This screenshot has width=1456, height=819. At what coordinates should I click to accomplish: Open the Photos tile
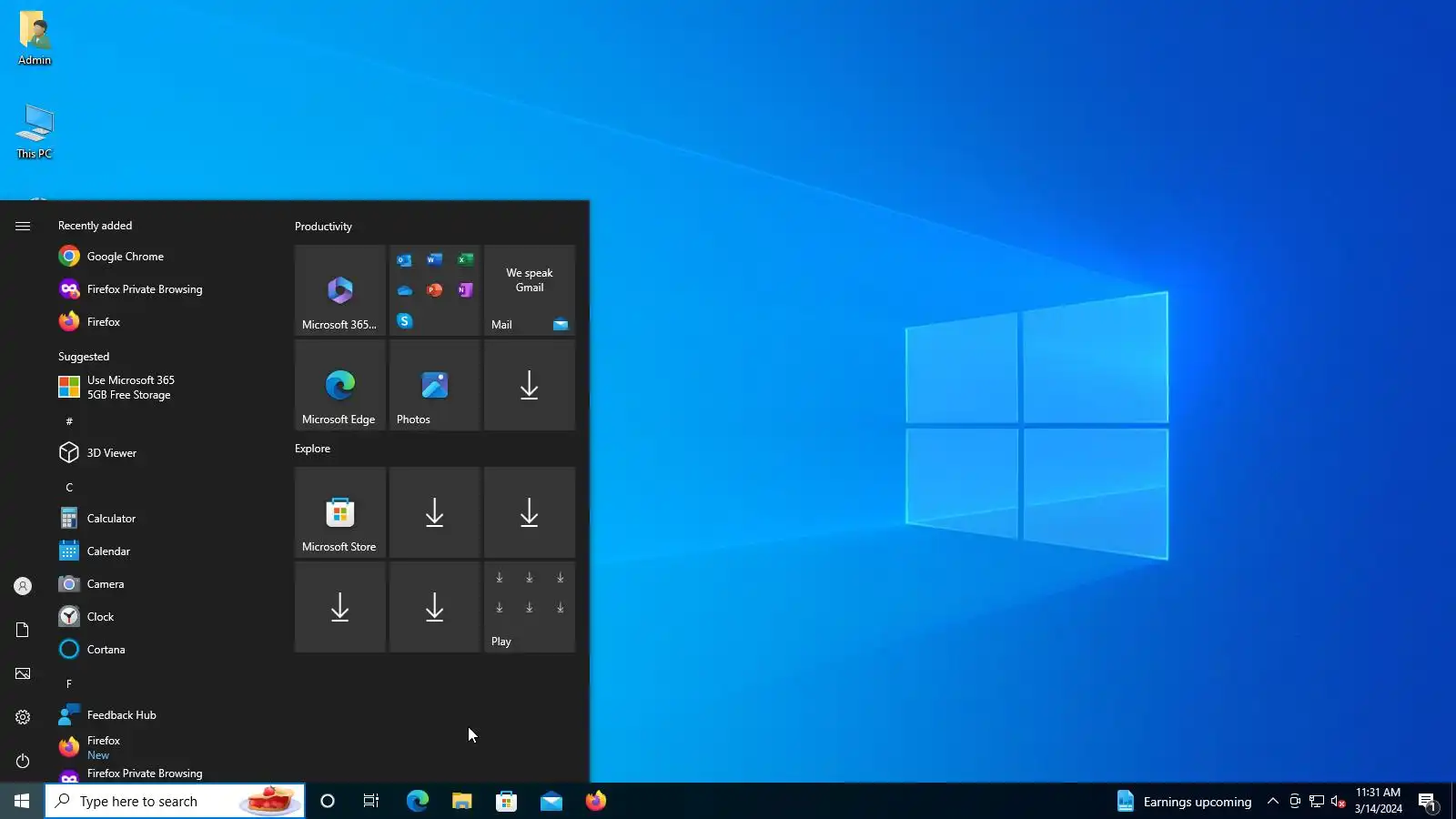coord(435,385)
